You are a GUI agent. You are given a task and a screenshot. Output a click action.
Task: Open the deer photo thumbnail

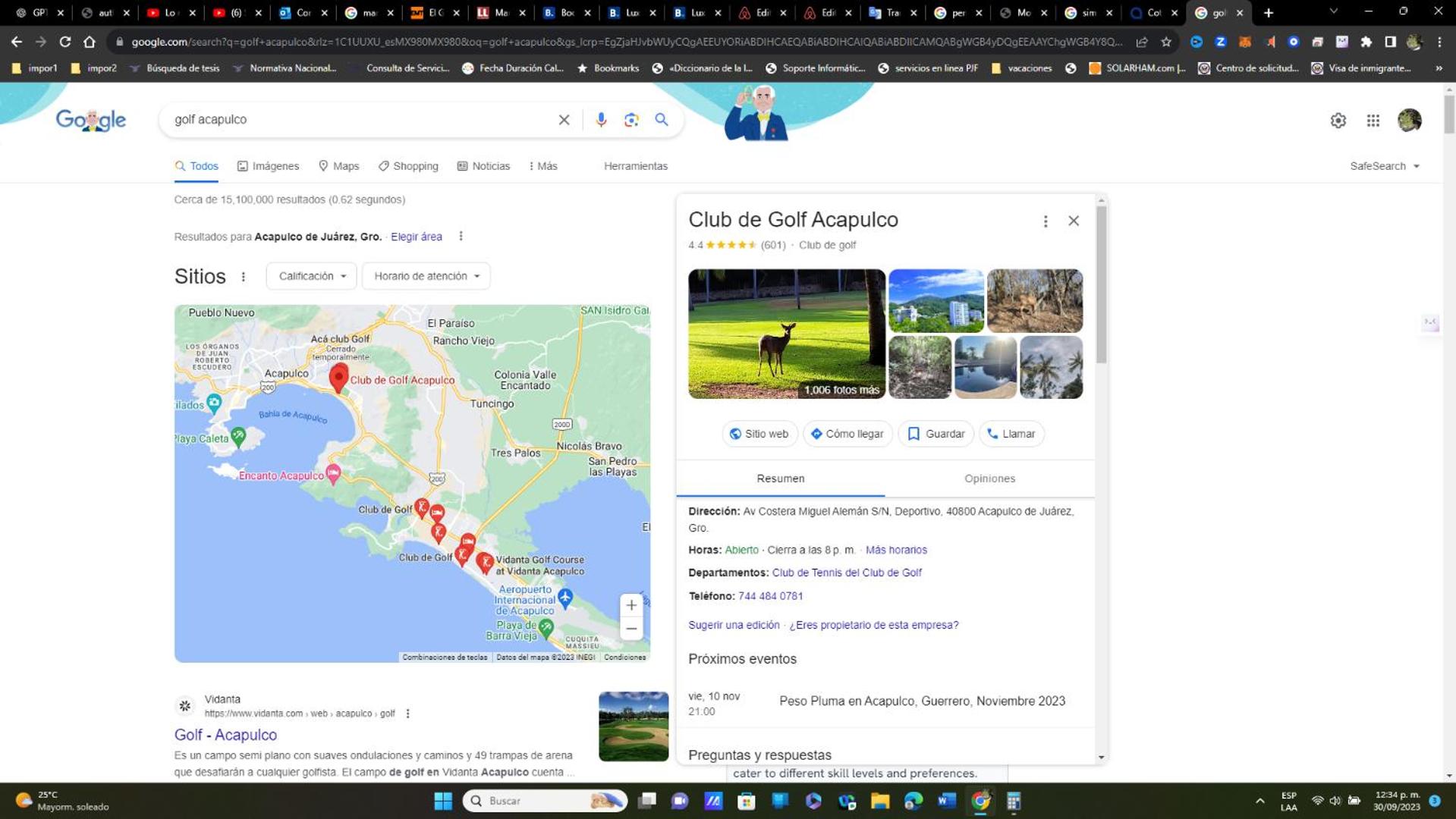[x=786, y=334]
